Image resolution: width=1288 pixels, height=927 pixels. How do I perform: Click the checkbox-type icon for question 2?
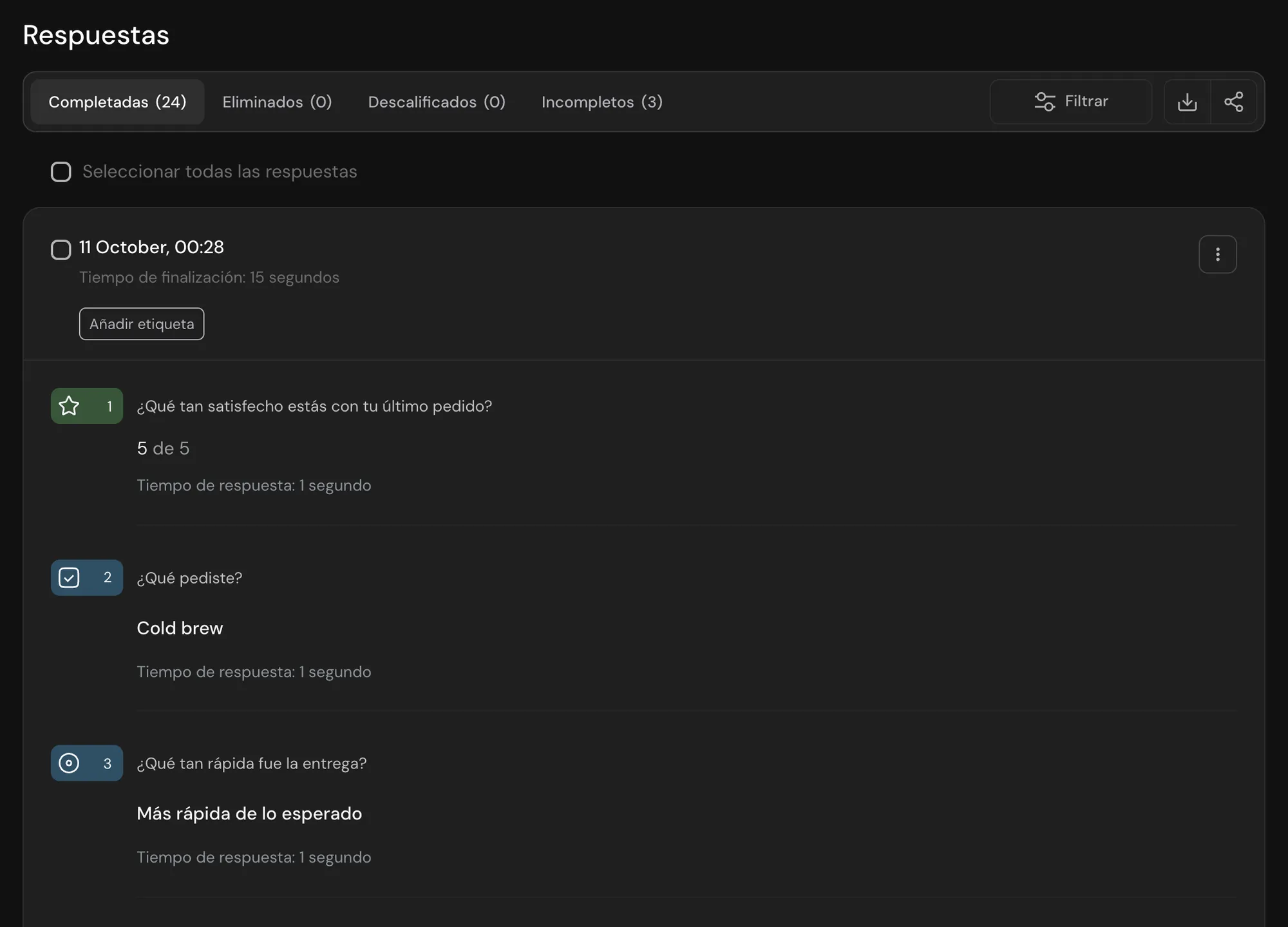pos(69,578)
